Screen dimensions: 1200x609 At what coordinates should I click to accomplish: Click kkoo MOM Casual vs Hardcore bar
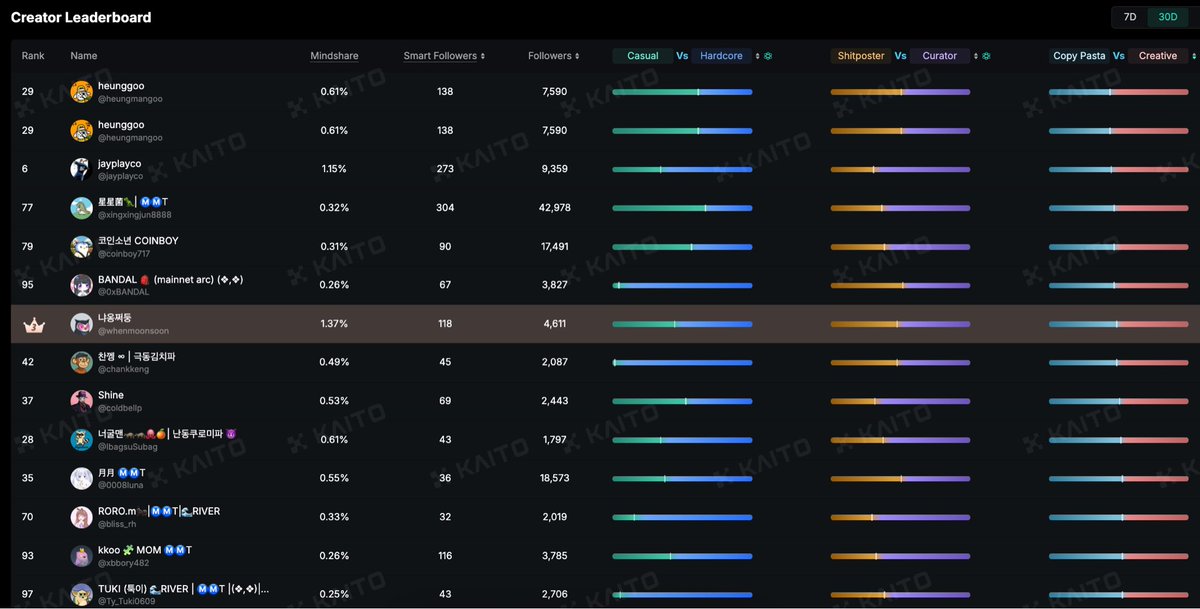point(682,556)
